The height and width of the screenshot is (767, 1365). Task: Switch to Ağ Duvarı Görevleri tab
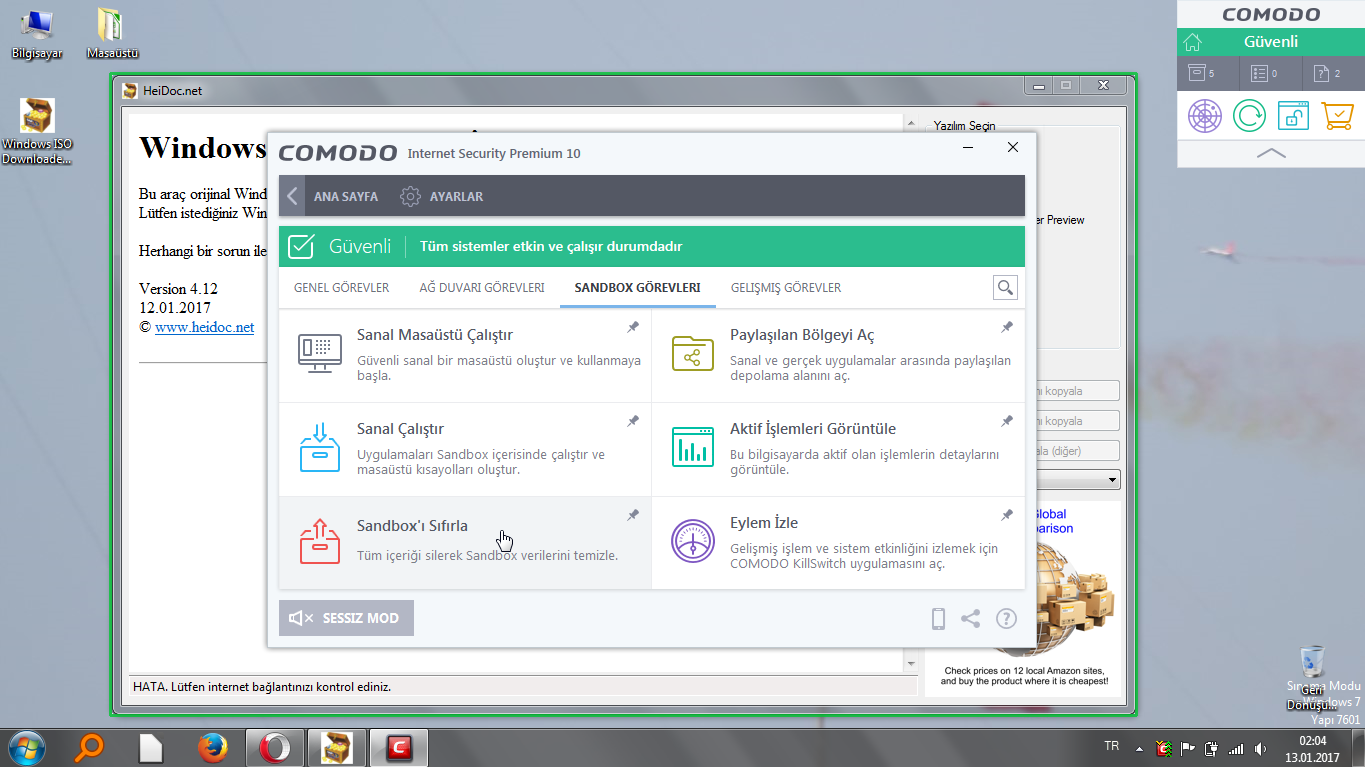(482, 288)
